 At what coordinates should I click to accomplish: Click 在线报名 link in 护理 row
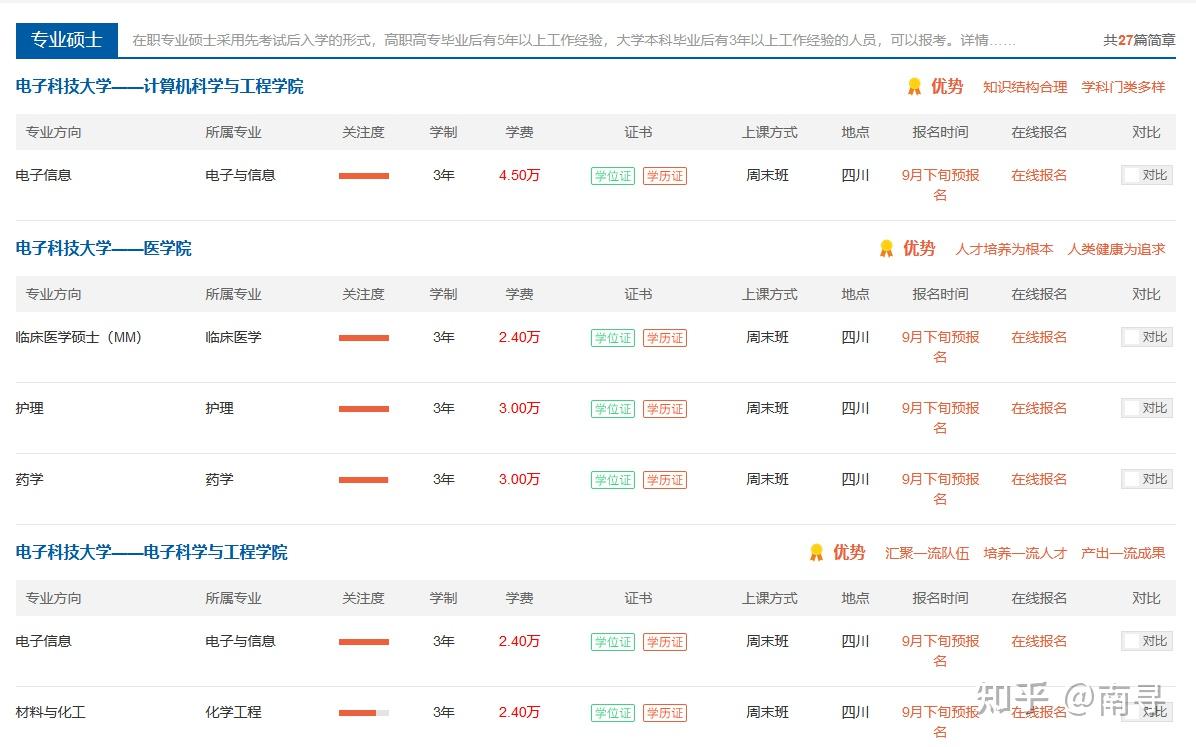pos(1039,407)
